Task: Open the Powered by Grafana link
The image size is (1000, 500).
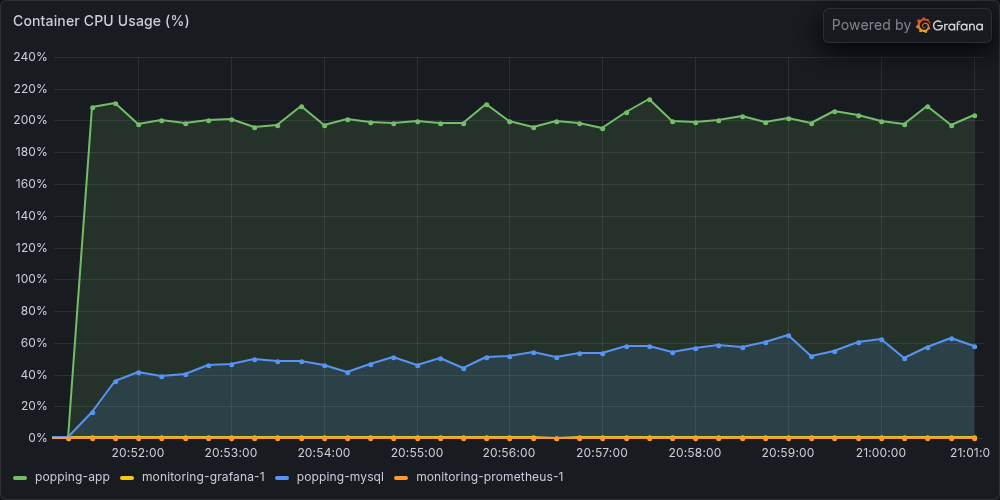Action: tap(907, 26)
